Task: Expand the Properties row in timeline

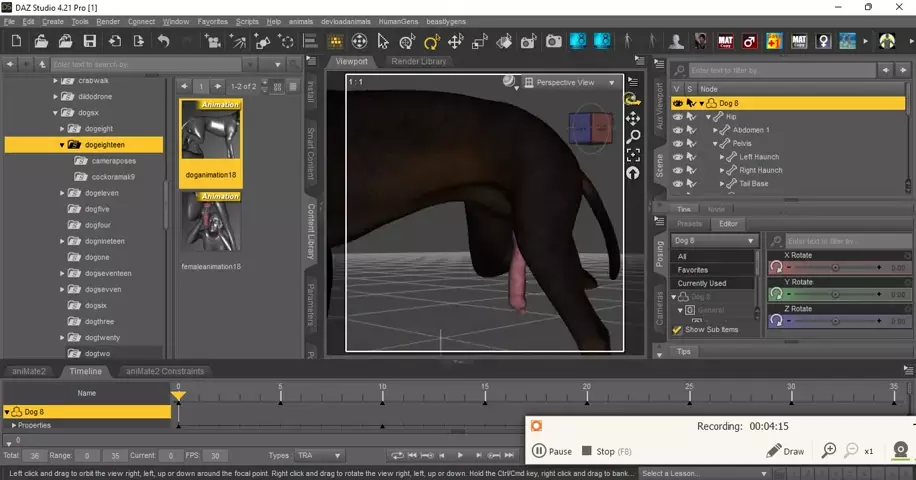Action: click(14, 425)
